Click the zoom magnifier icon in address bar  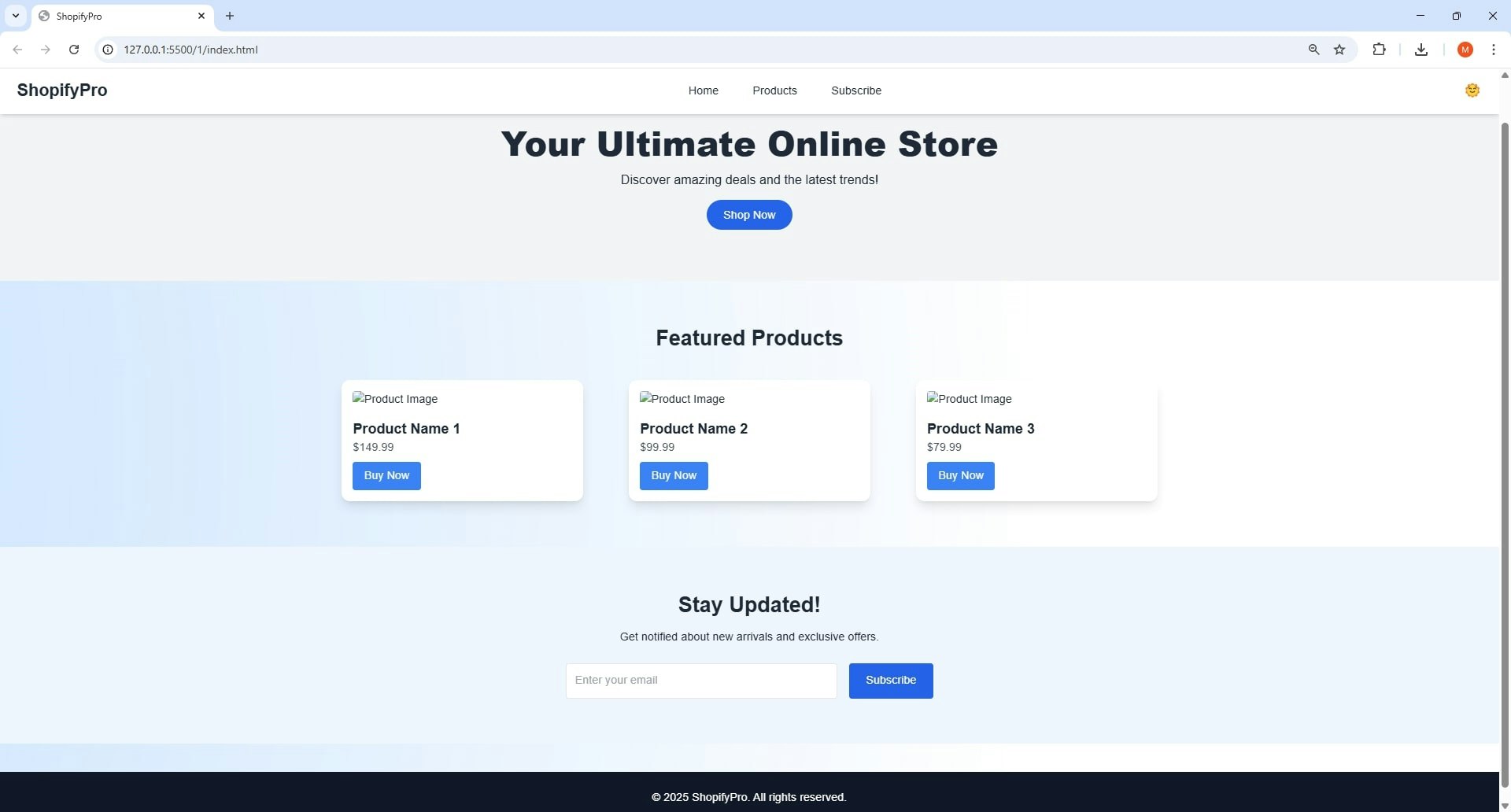click(1313, 49)
